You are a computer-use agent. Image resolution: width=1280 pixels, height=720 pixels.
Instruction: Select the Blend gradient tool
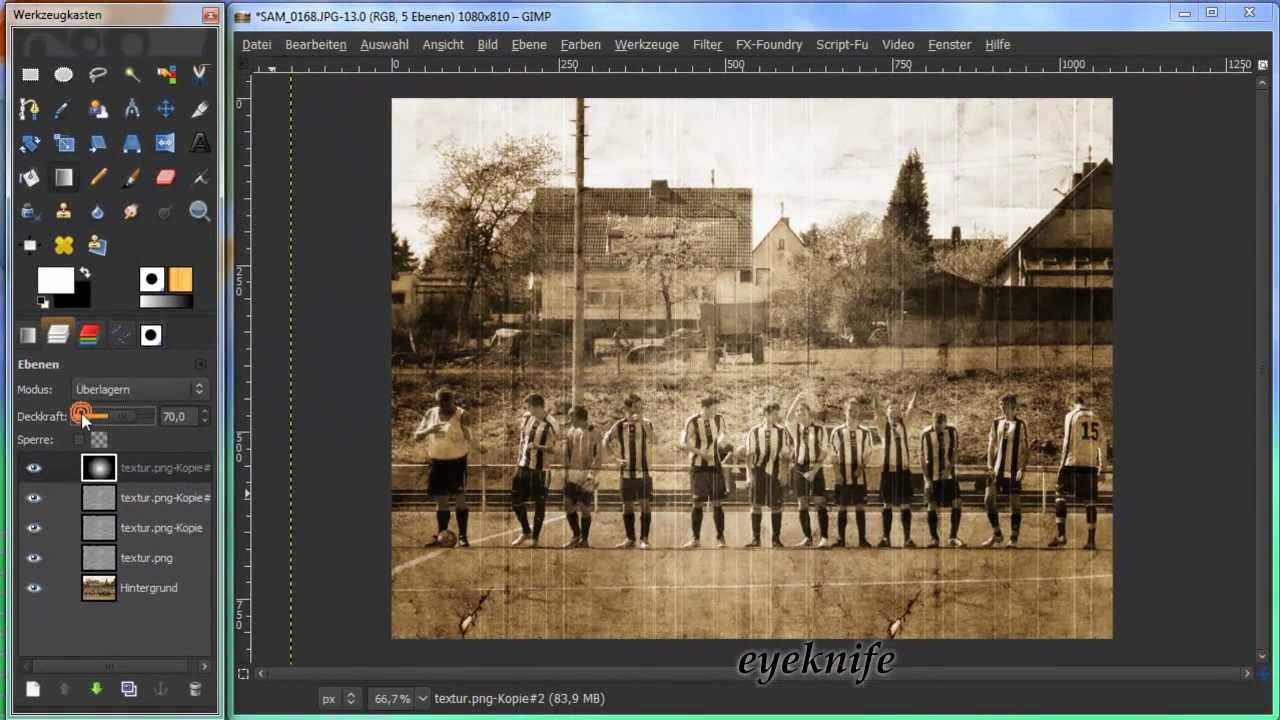click(64, 177)
